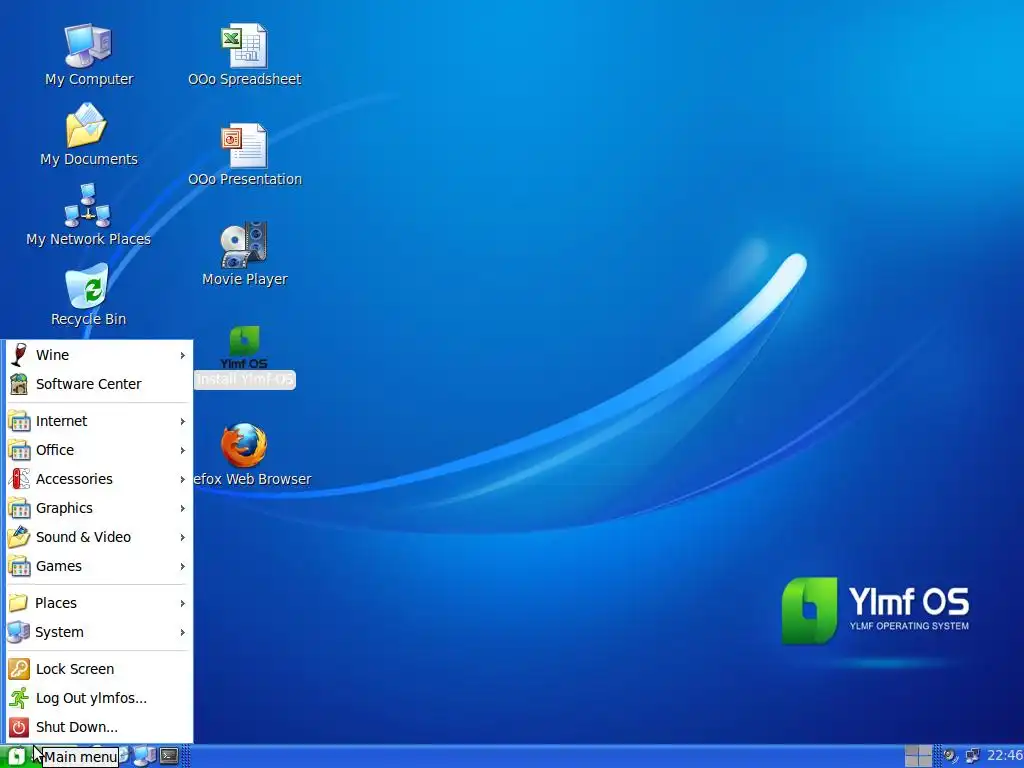Open the terminal launcher on the taskbar
The width and height of the screenshot is (1024, 768).
169,756
